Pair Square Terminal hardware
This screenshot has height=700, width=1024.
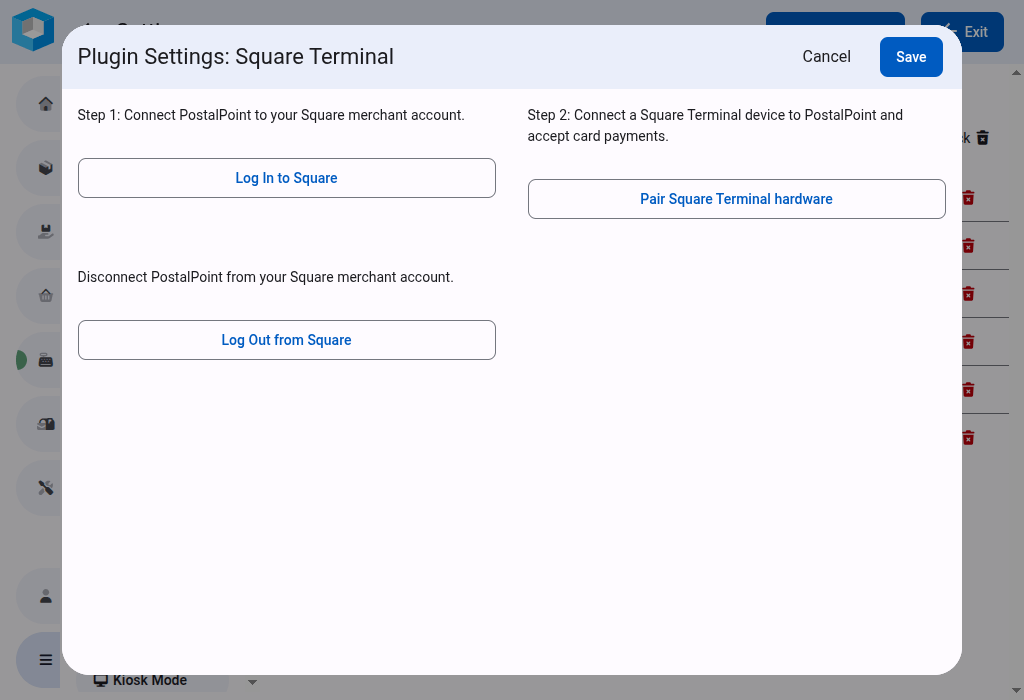[x=736, y=199]
